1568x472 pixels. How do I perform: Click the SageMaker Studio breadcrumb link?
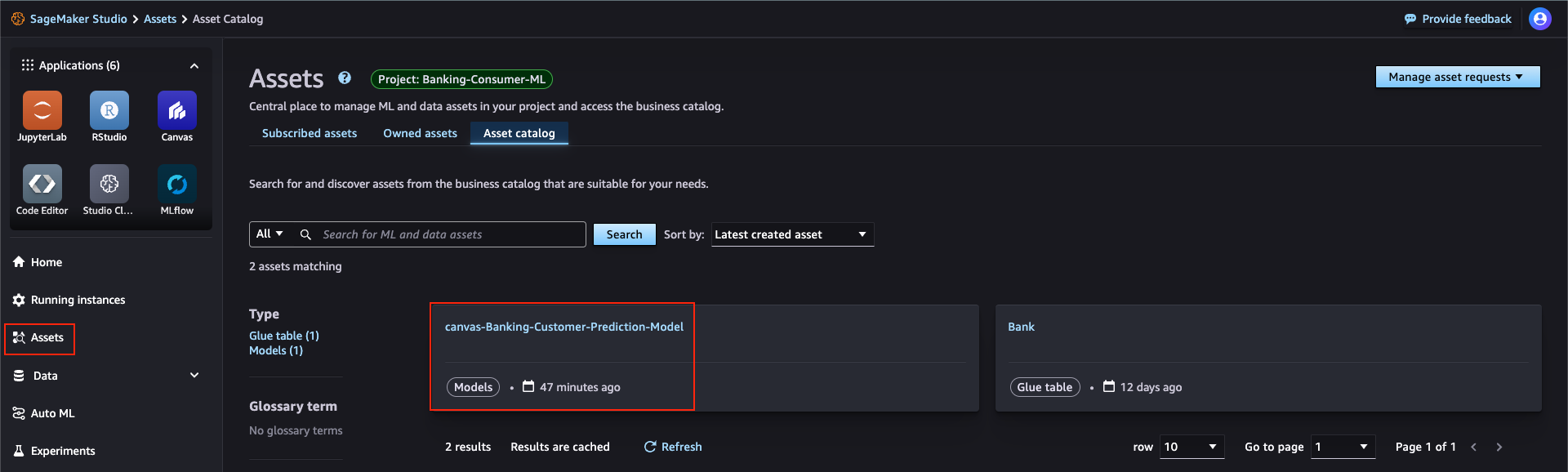[x=78, y=19]
